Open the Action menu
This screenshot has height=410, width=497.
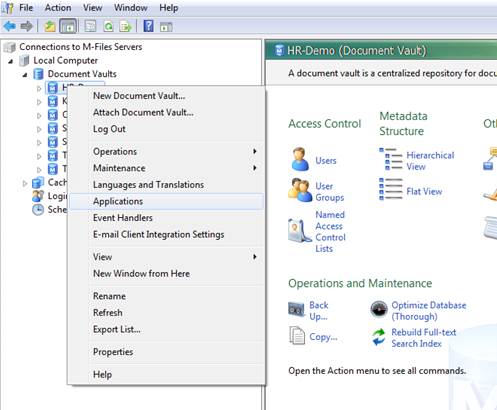pyautogui.click(x=58, y=8)
